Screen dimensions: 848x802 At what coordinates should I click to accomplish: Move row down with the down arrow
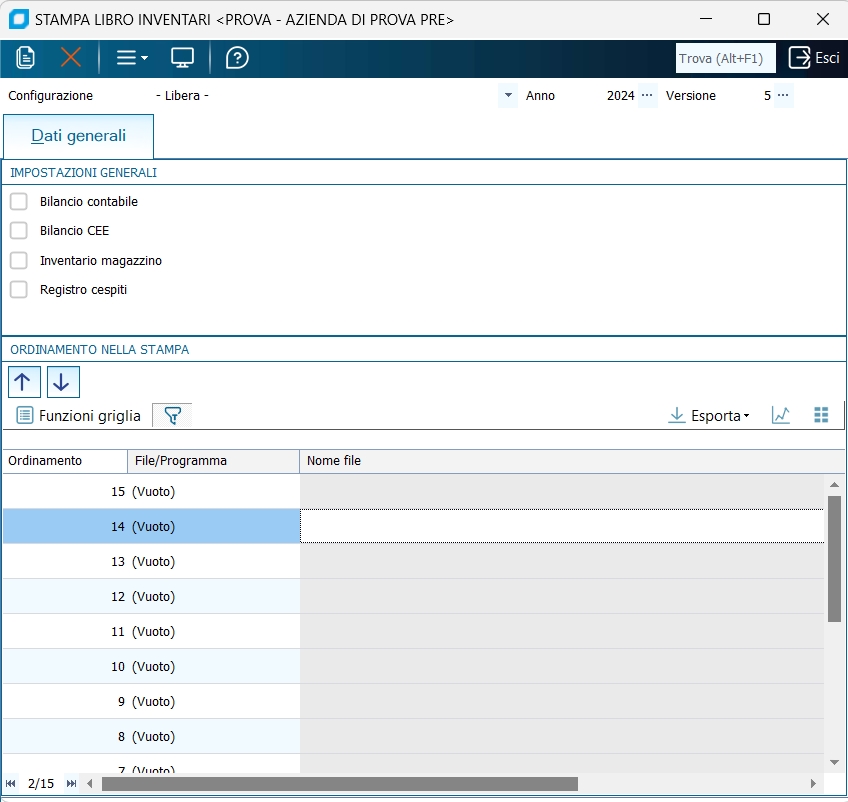coord(63,382)
